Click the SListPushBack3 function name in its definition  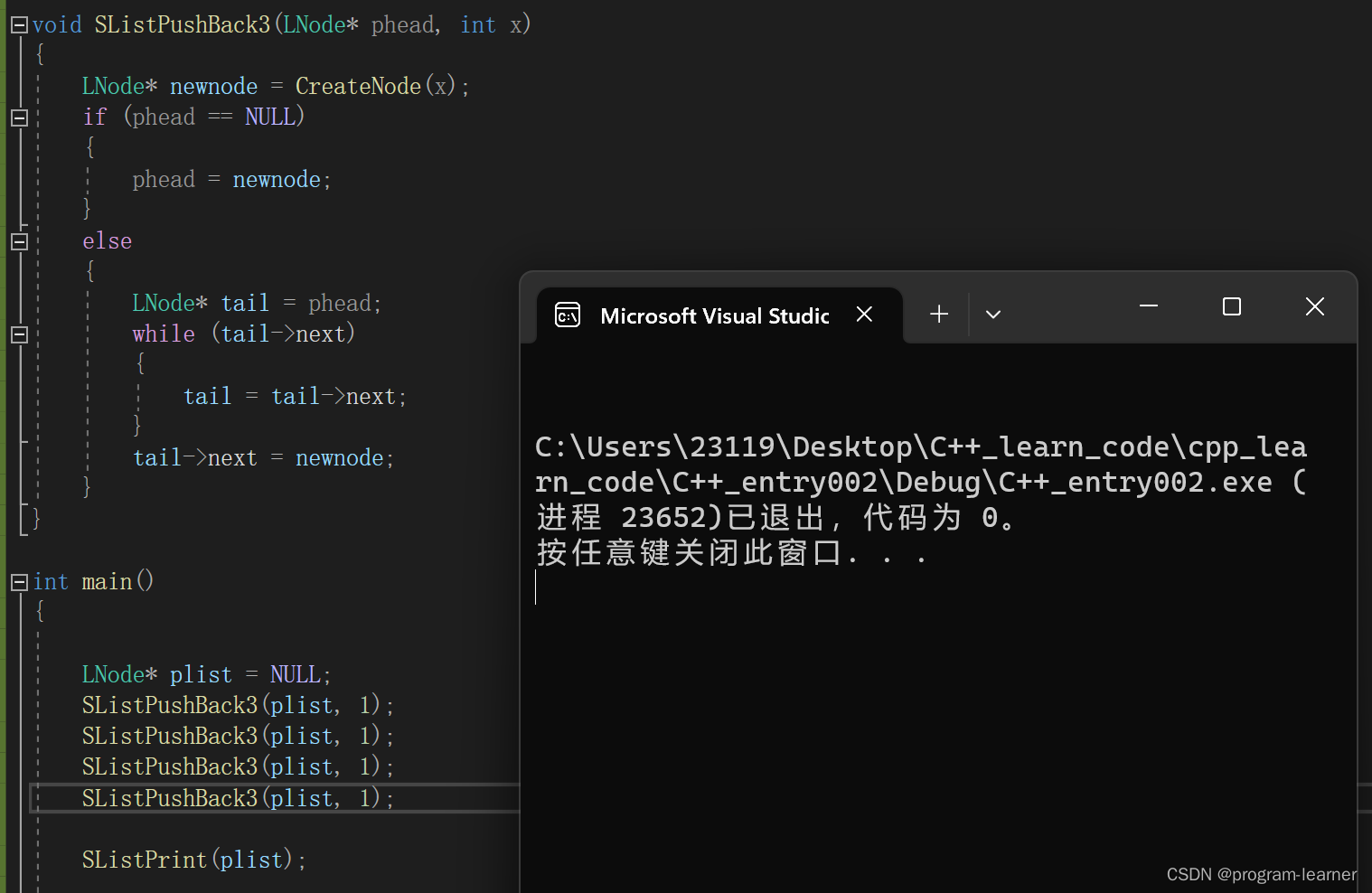point(183,24)
